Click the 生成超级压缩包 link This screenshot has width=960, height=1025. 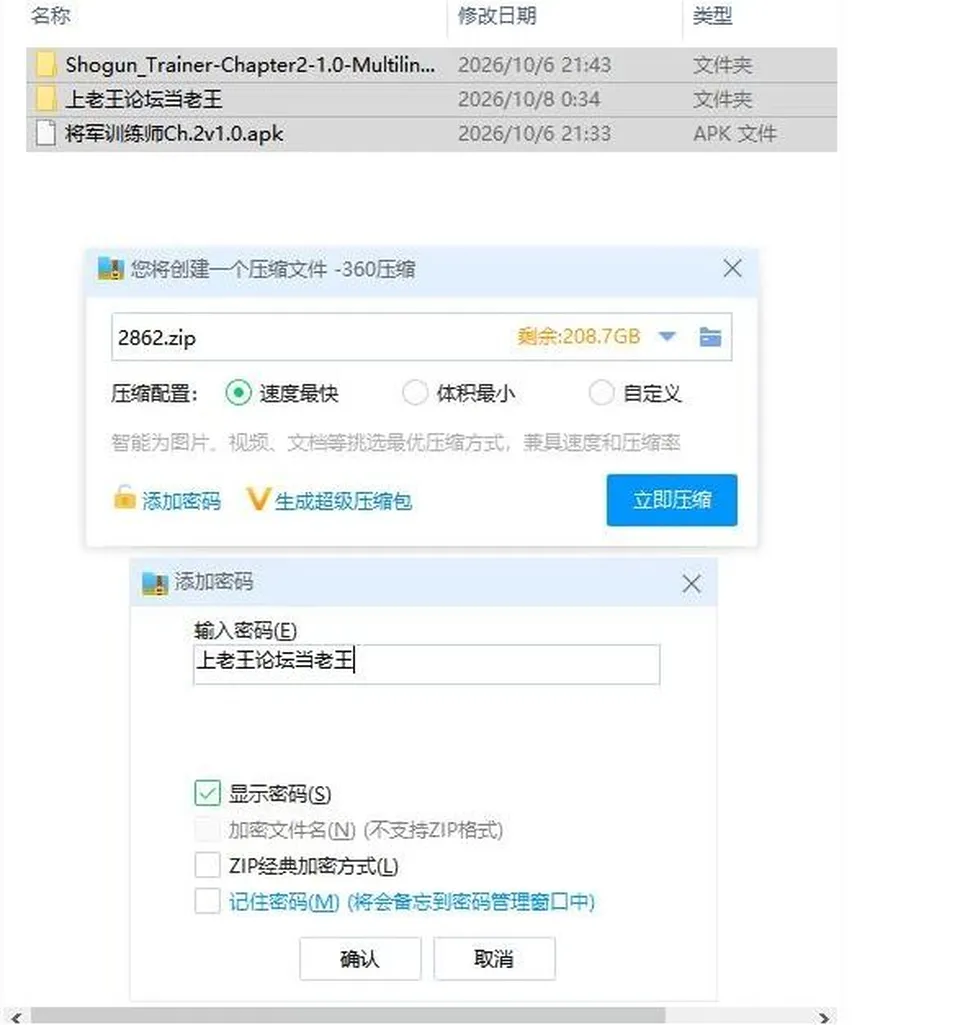[343, 501]
